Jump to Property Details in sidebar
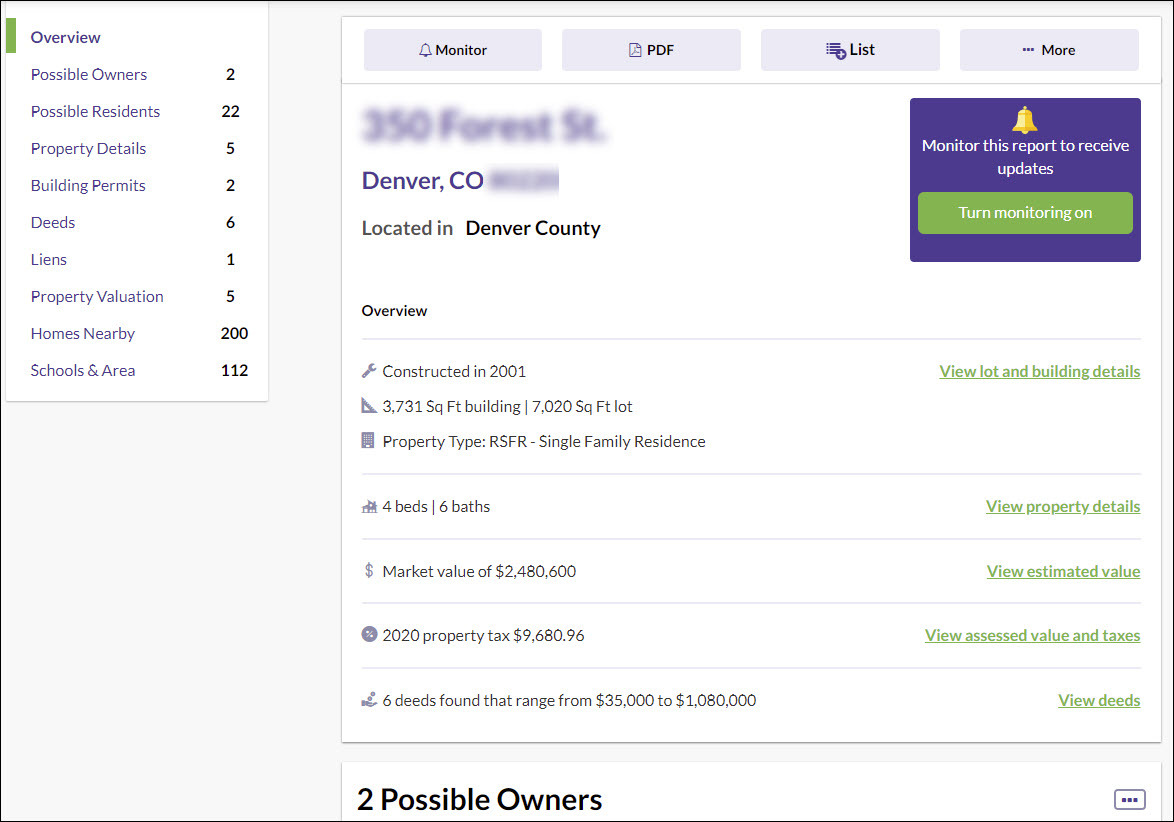Screen dimensions: 1174x822 (x=88, y=148)
